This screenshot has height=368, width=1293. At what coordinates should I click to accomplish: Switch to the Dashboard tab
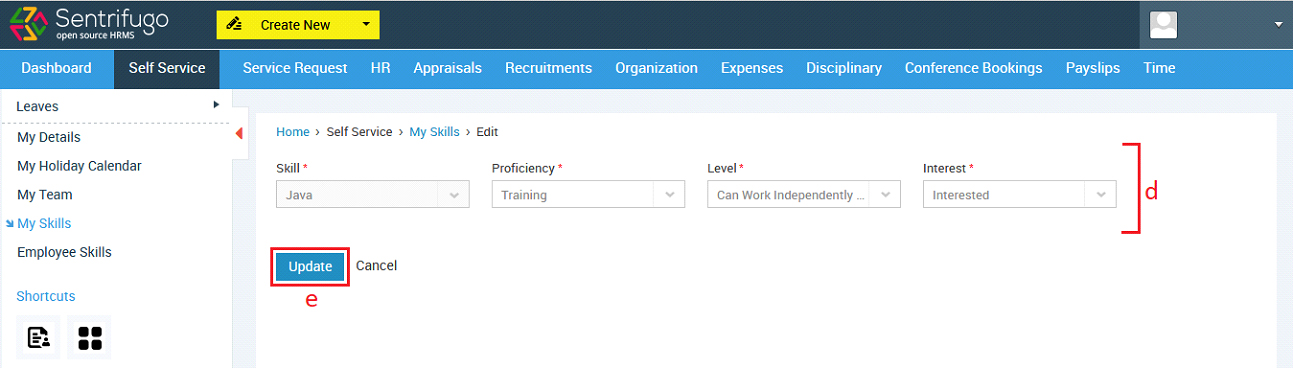coord(56,68)
